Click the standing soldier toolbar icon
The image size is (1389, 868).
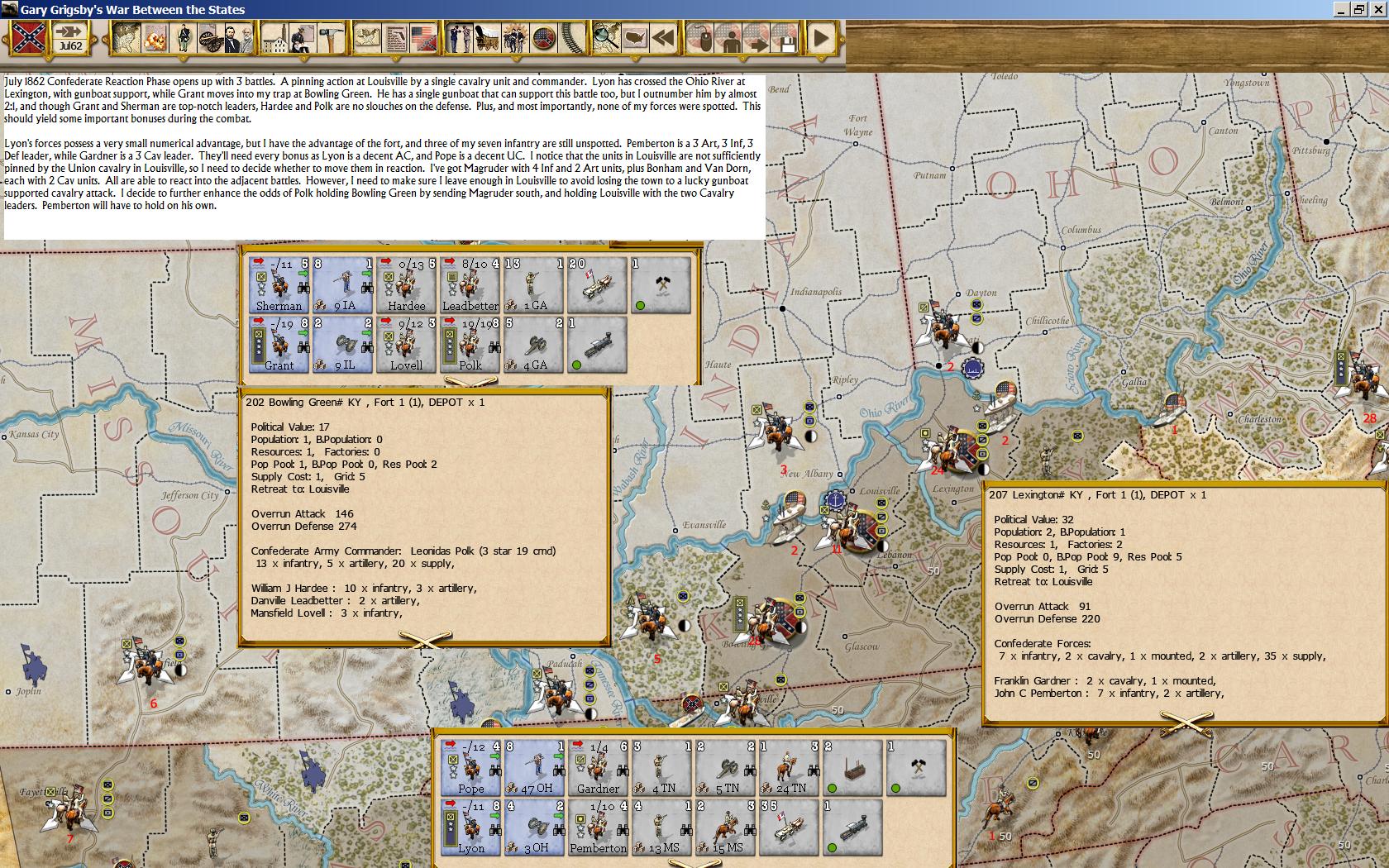182,38
